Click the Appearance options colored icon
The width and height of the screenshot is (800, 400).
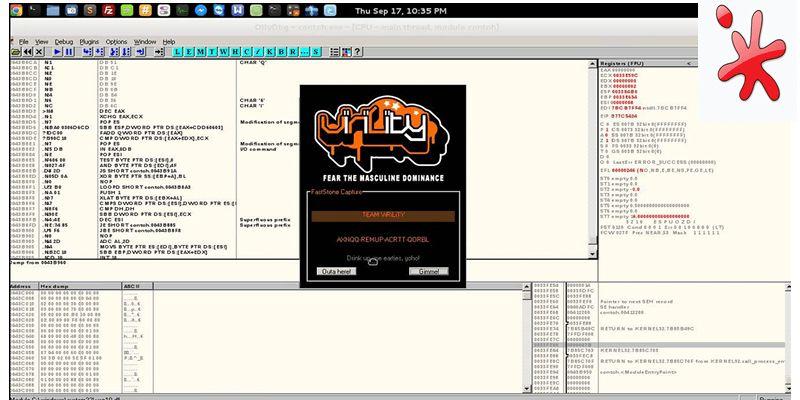(346, 52)
